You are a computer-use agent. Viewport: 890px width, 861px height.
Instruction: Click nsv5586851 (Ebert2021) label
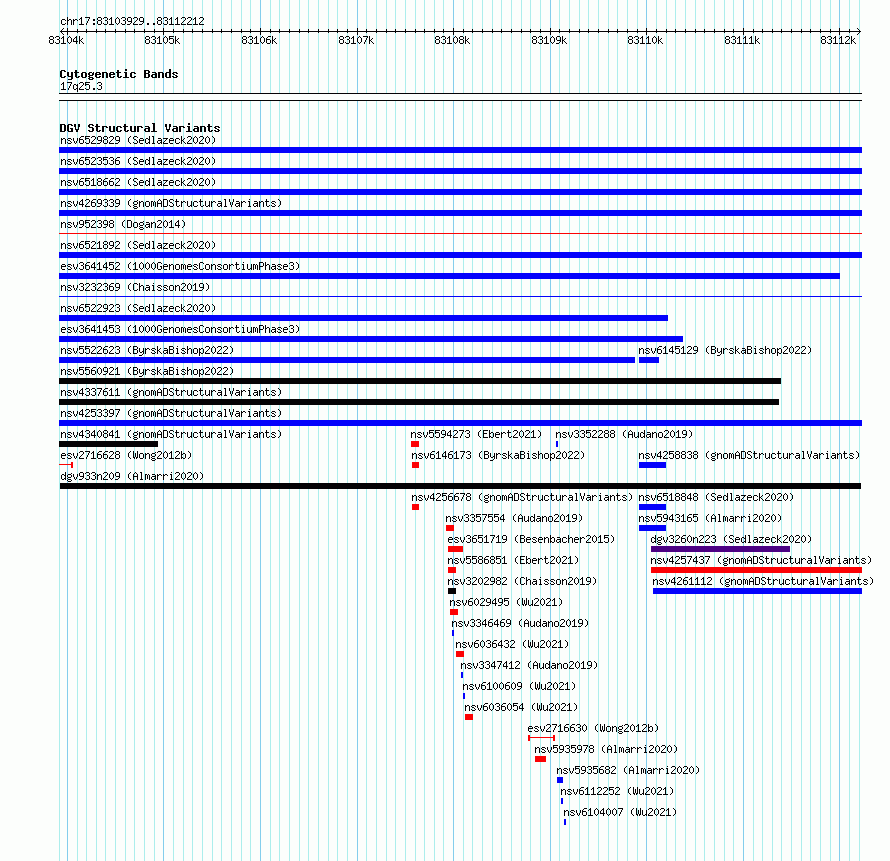513,560
